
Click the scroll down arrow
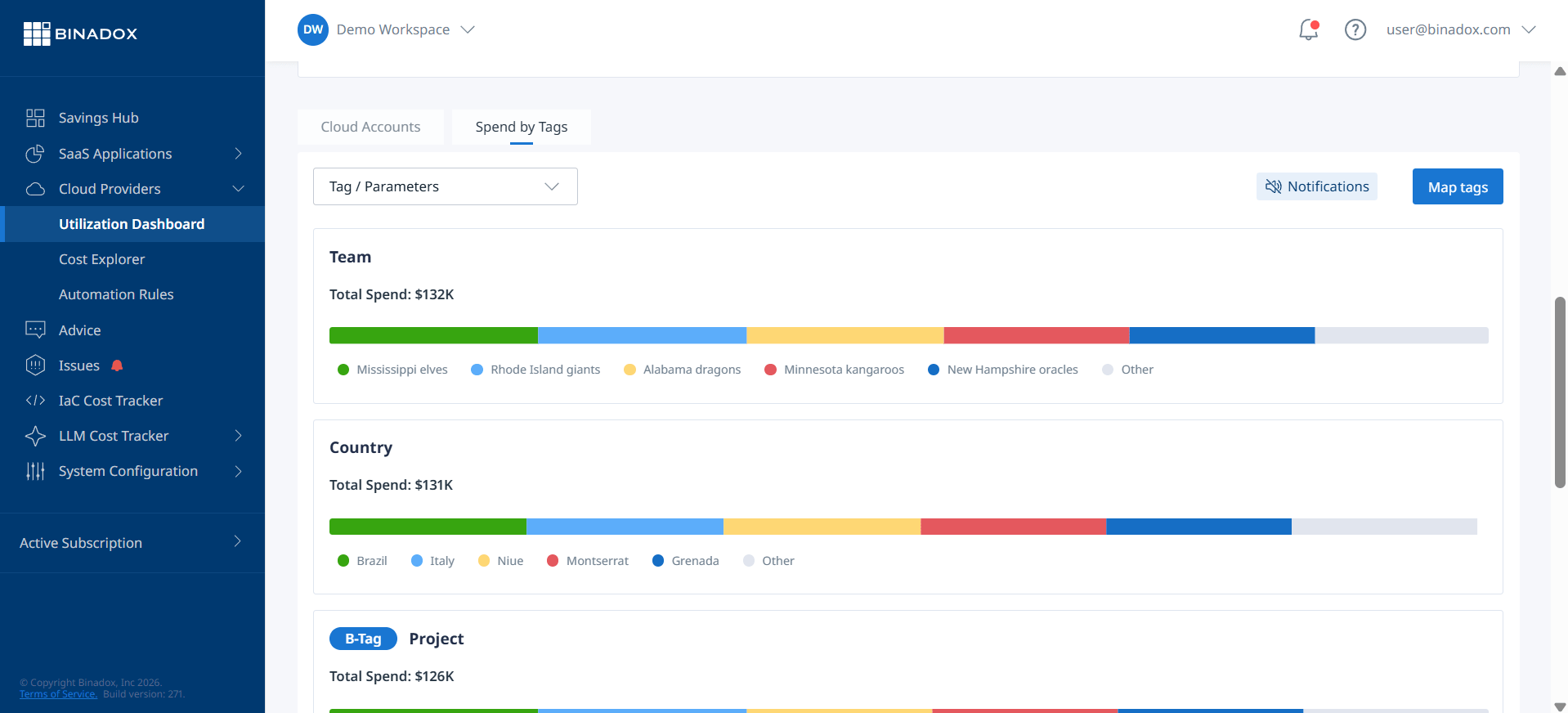(1560, 706)
